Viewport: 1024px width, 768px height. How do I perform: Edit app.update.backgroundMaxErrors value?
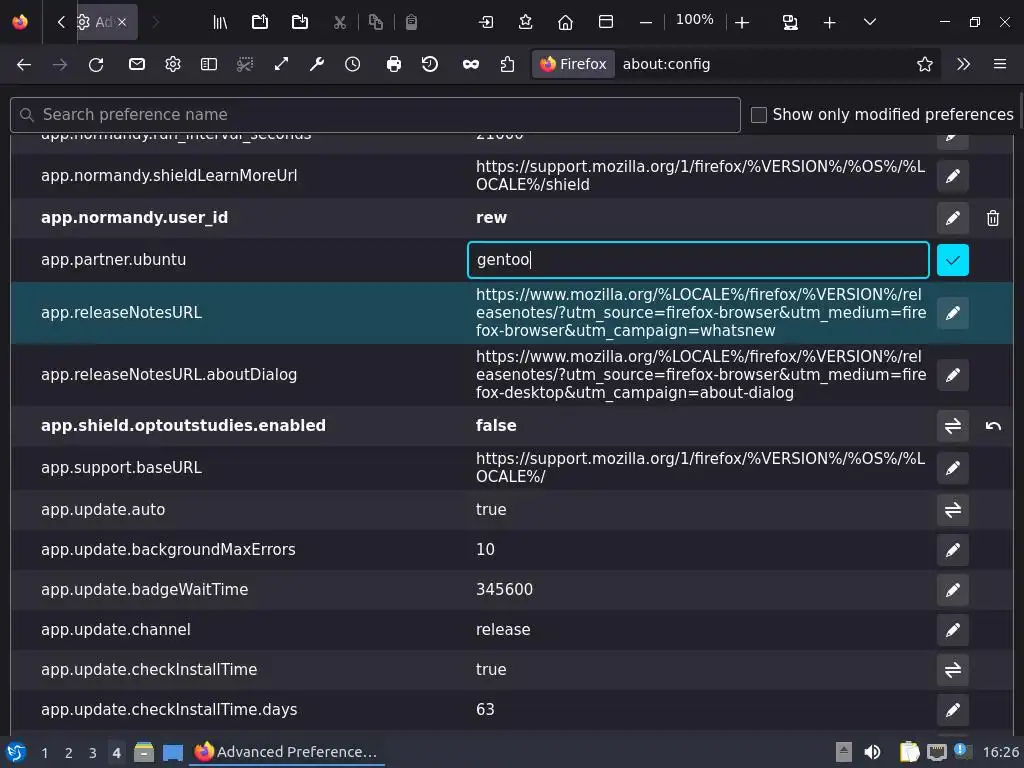pyautogui.click(x=953, y=550)
